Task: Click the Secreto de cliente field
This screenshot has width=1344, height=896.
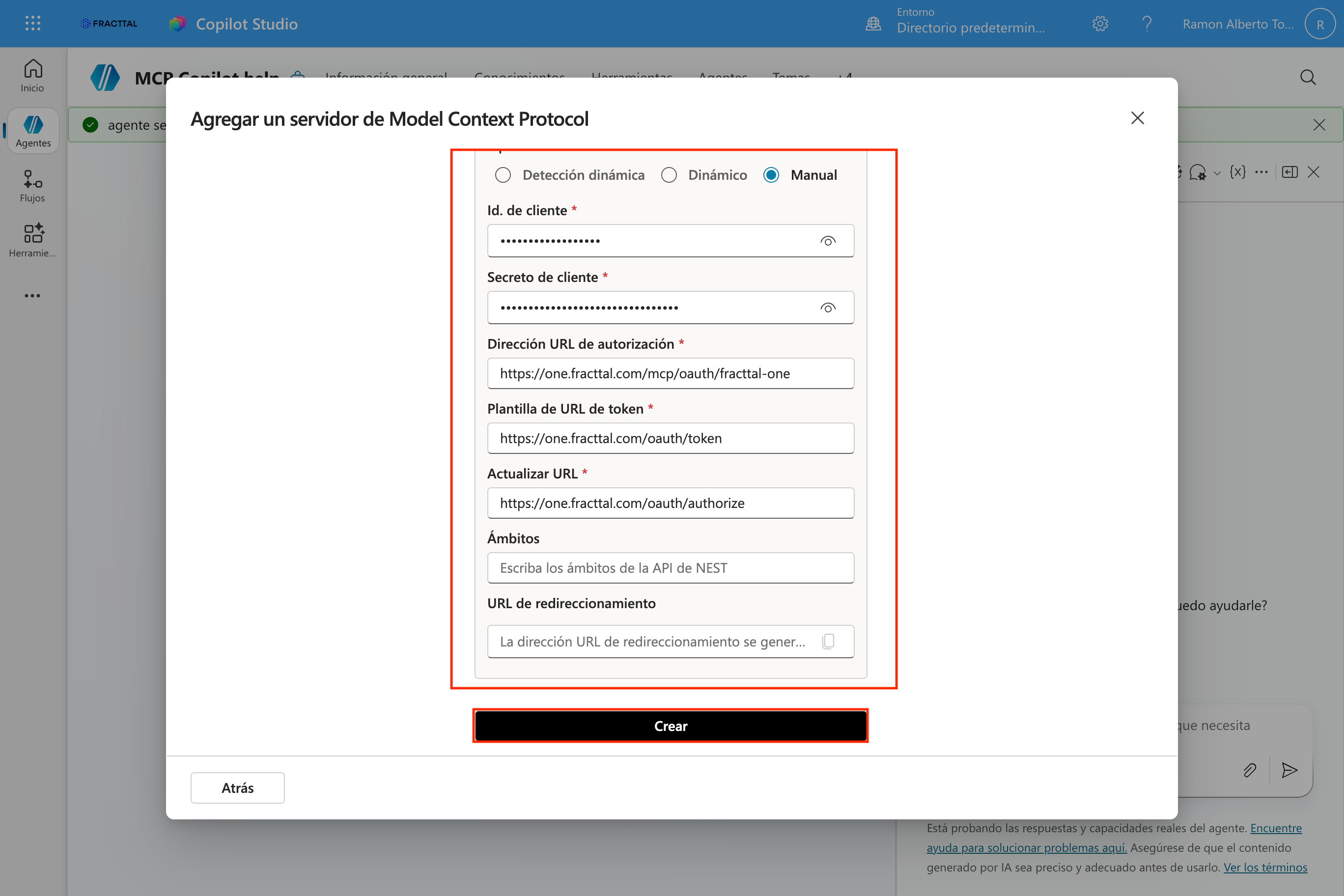Action: pos(671,308)
